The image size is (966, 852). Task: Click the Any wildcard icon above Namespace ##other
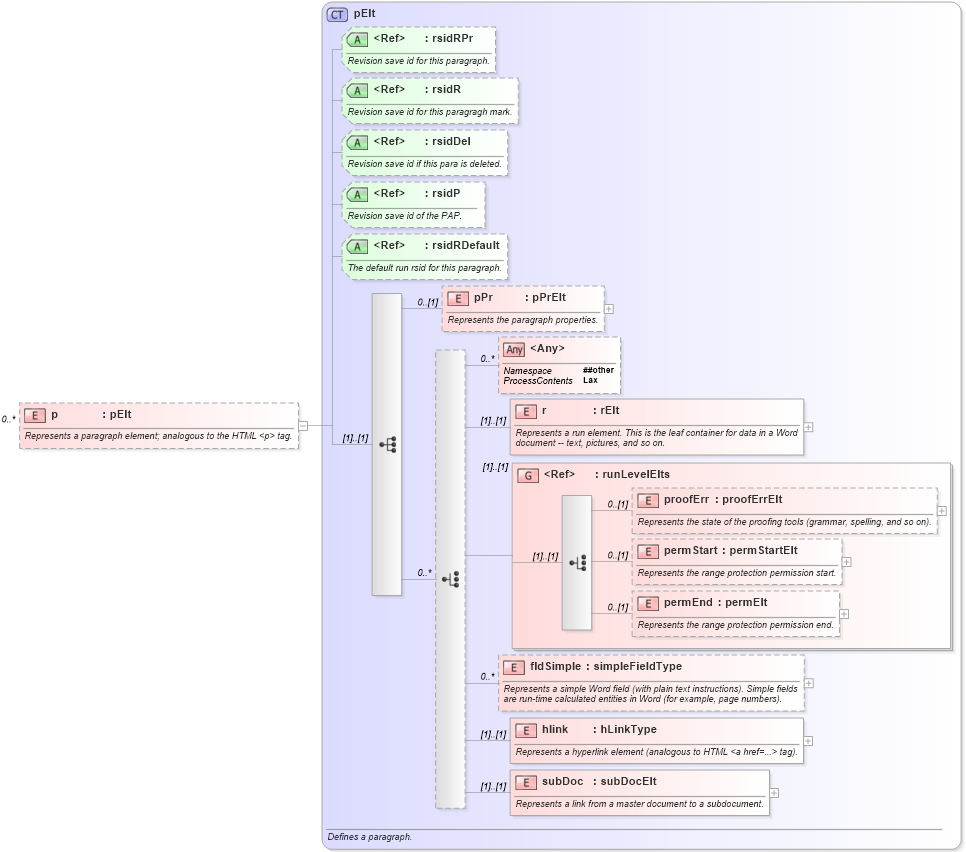tap(514, 349)
